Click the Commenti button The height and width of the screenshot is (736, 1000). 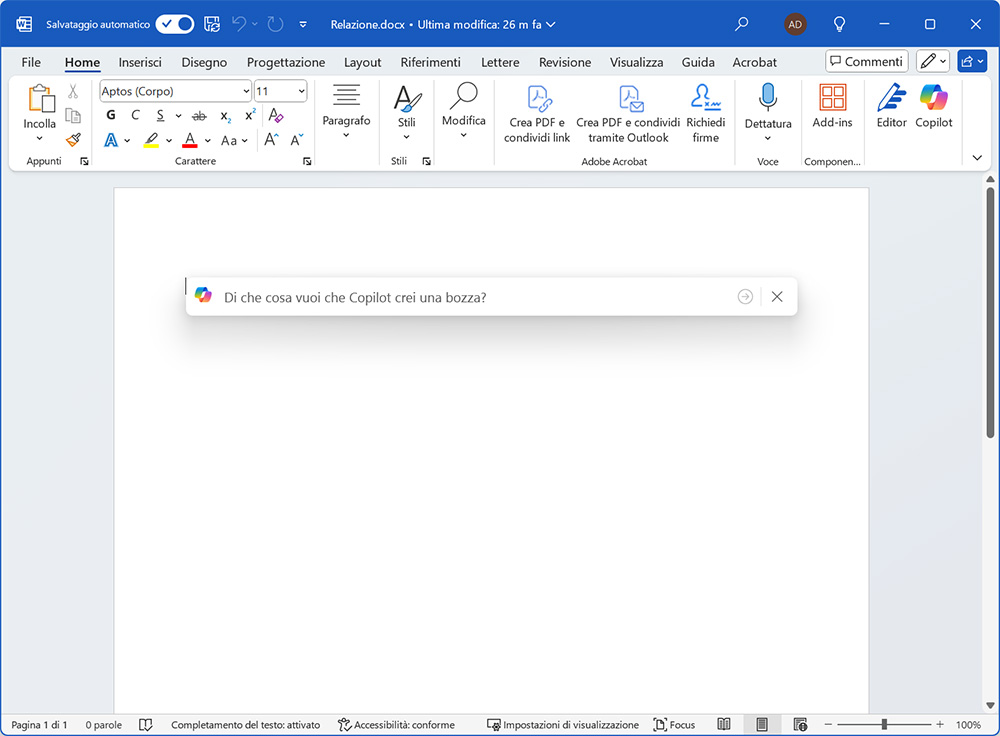click(866, 62)
